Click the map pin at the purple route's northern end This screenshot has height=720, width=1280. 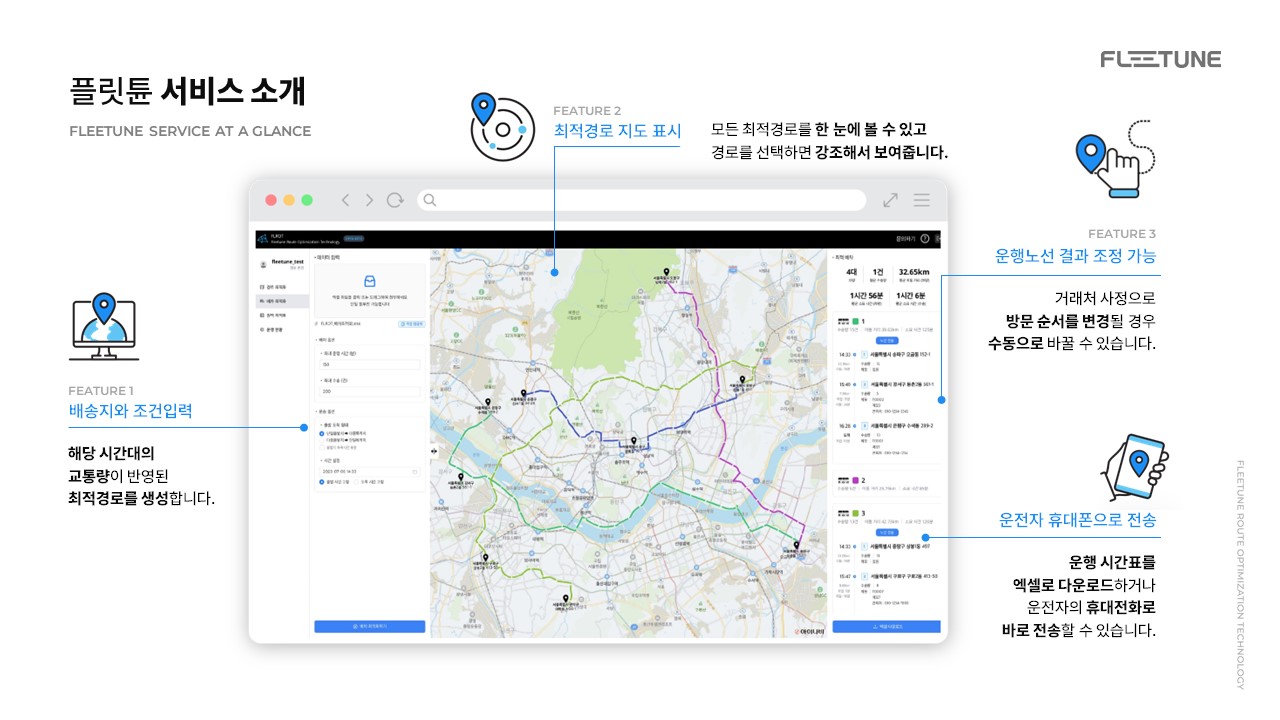(666, 271)
